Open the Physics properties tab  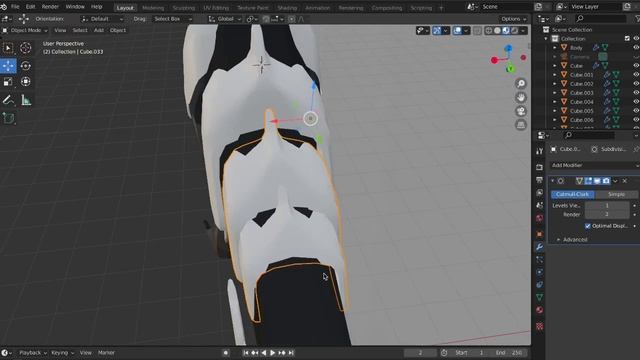pyautogui.click(x=540, y=272)
